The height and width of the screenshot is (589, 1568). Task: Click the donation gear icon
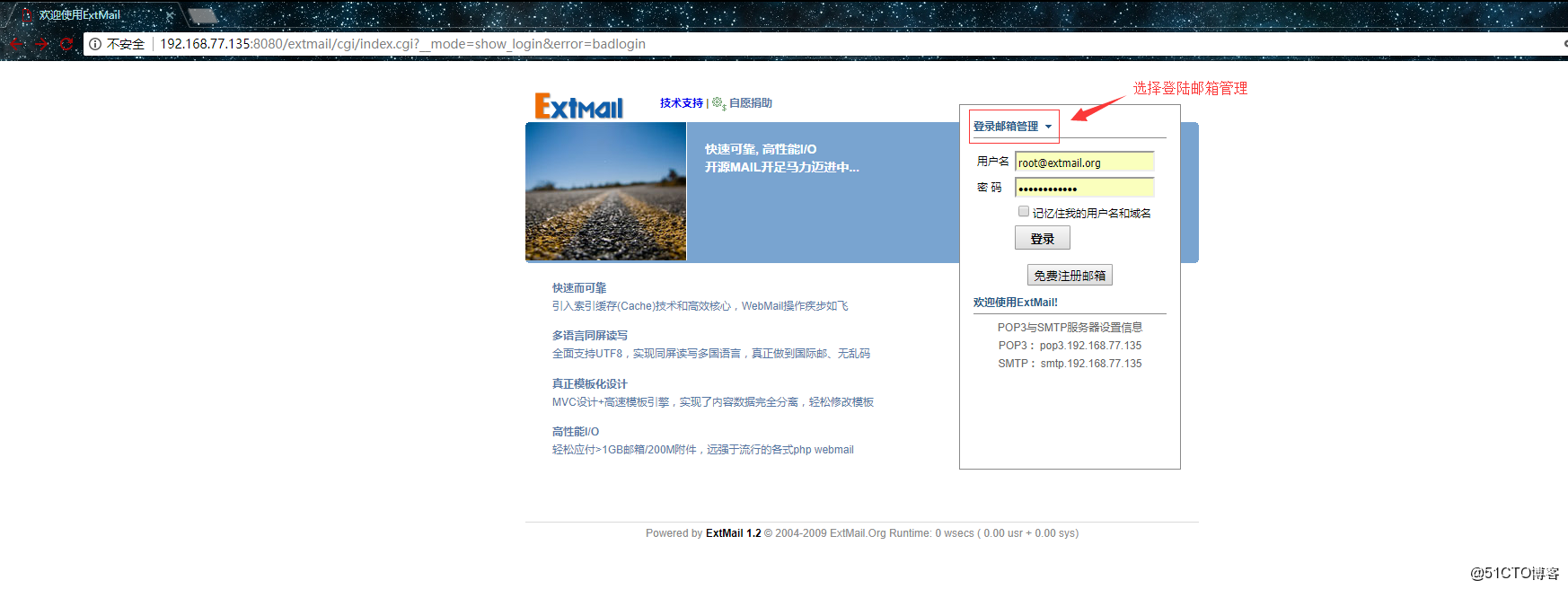coord(718,103)
